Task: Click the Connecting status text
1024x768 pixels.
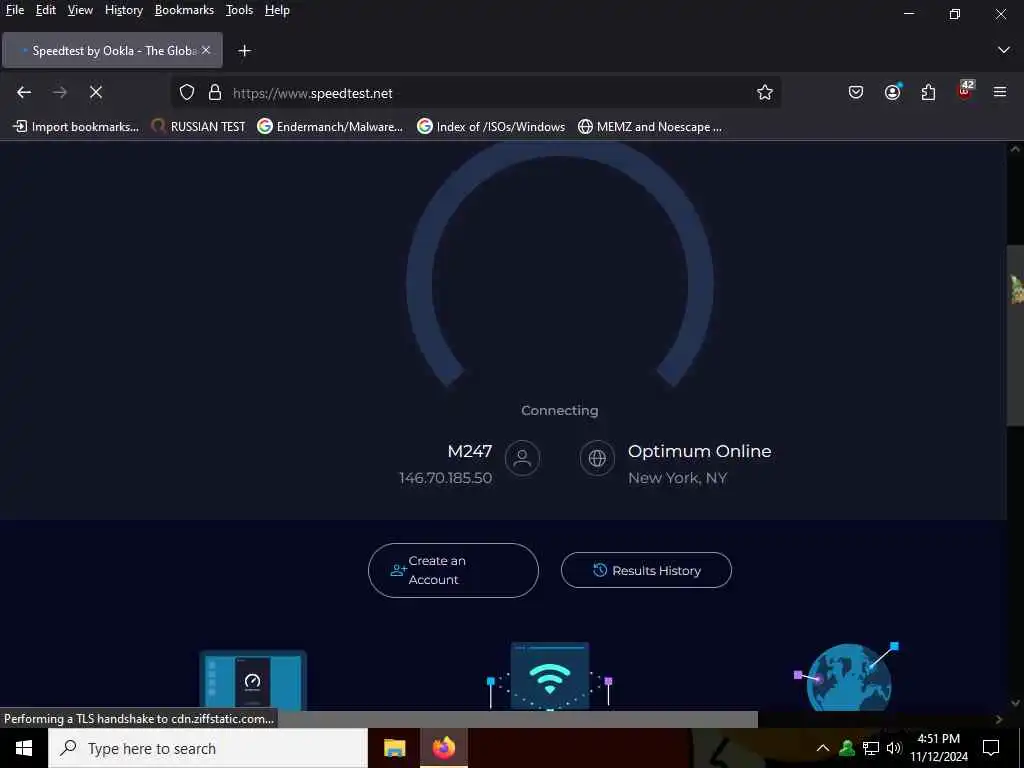Action: 560,411
